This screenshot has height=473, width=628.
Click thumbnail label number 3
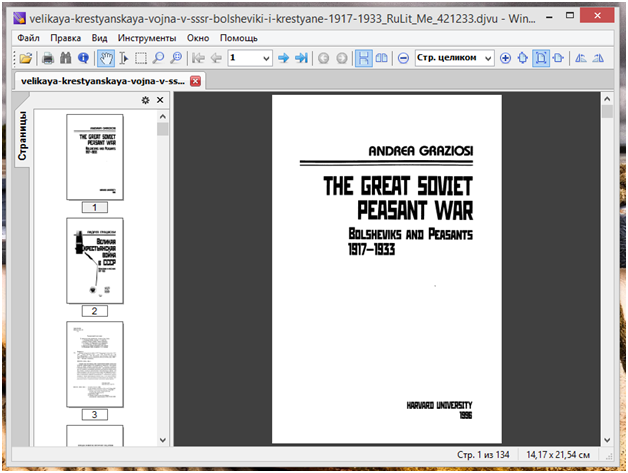95,415
